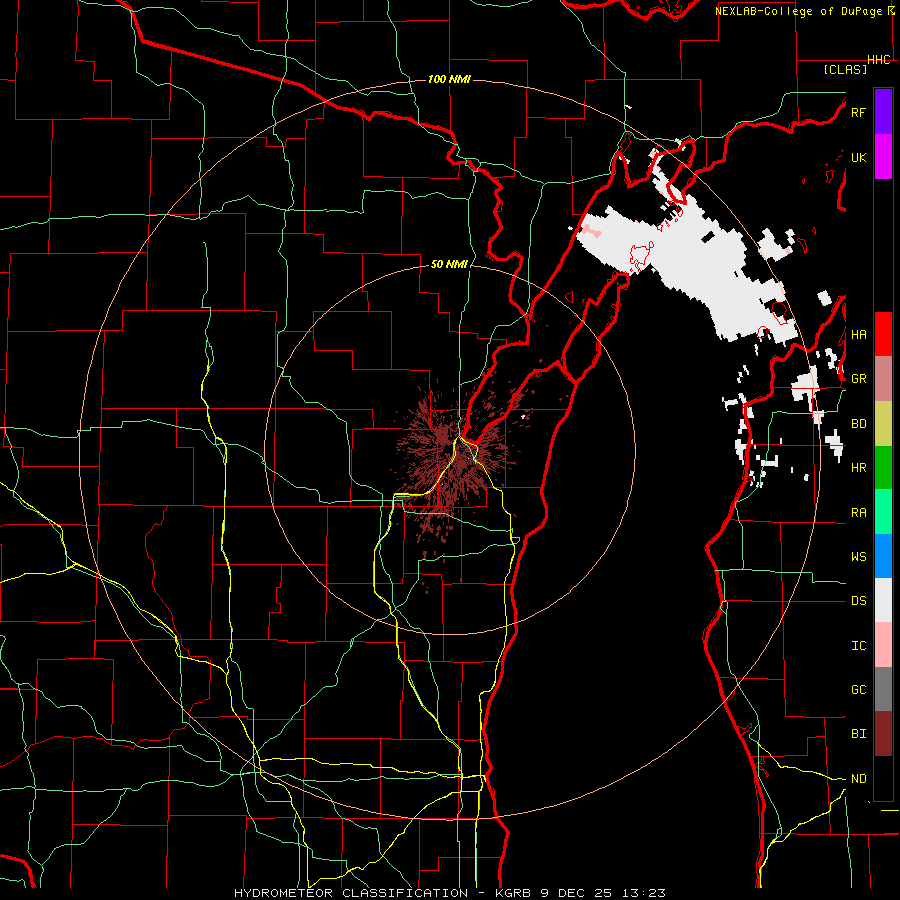Click the ND legend label
Screen dimensions: 900x900
click(858, 779)
